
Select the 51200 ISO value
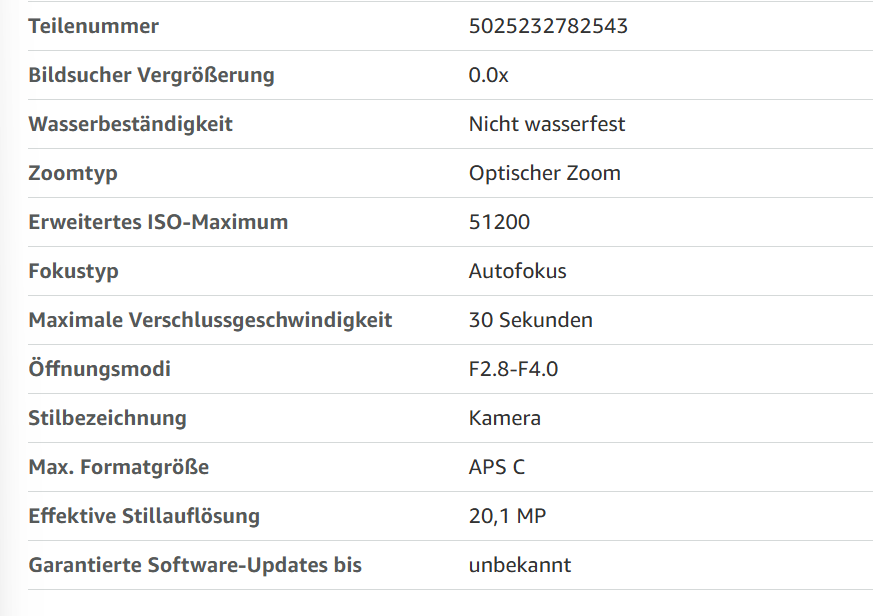500,222
